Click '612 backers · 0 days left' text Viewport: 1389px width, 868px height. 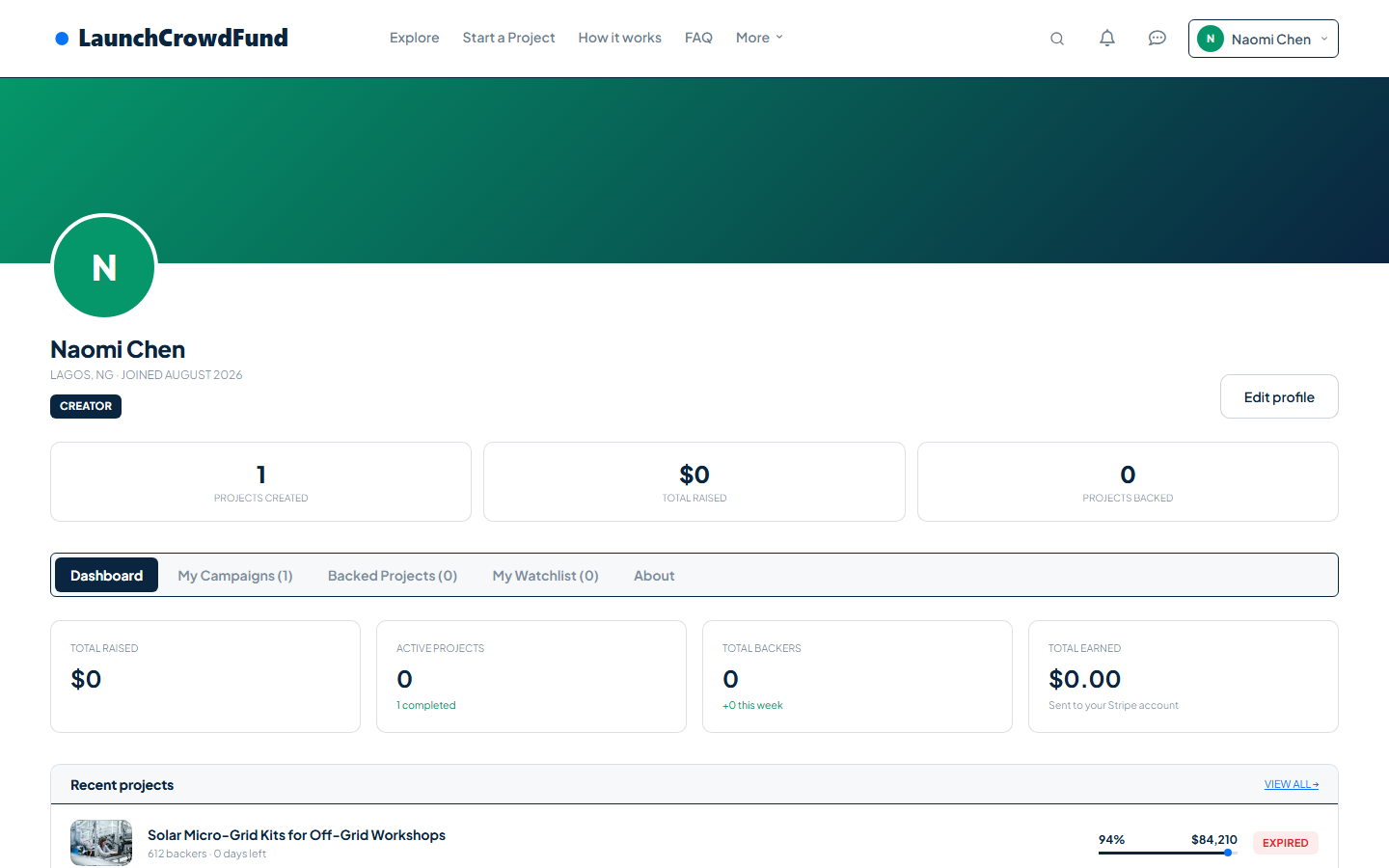click(206, 854)
